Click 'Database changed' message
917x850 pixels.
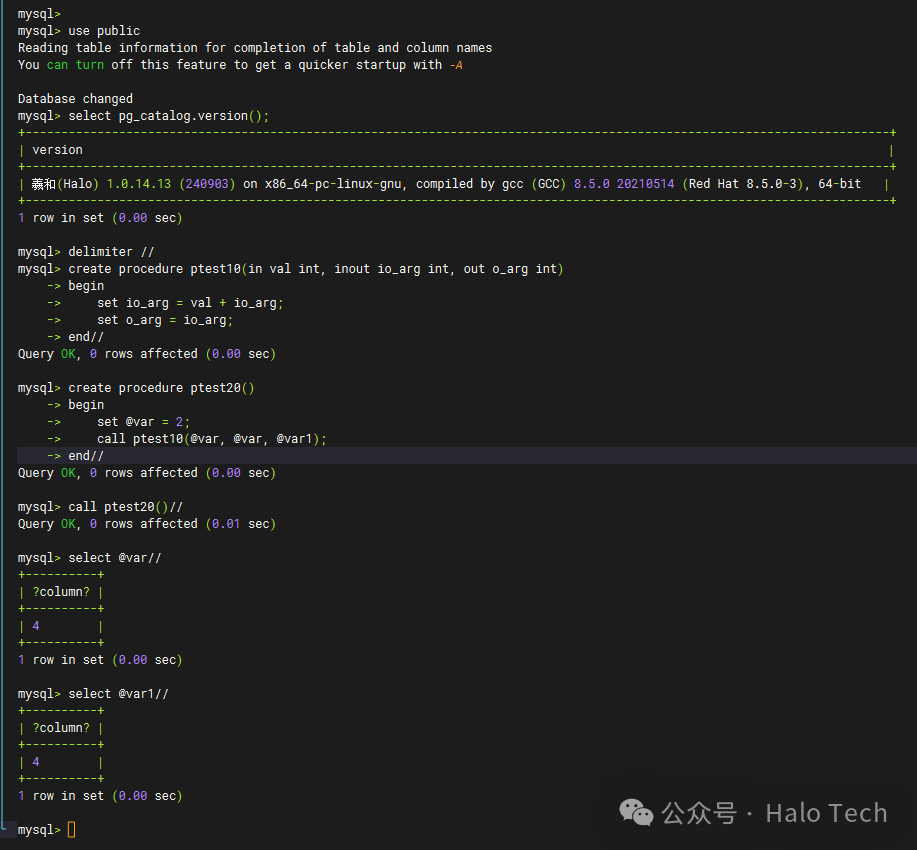75,99
